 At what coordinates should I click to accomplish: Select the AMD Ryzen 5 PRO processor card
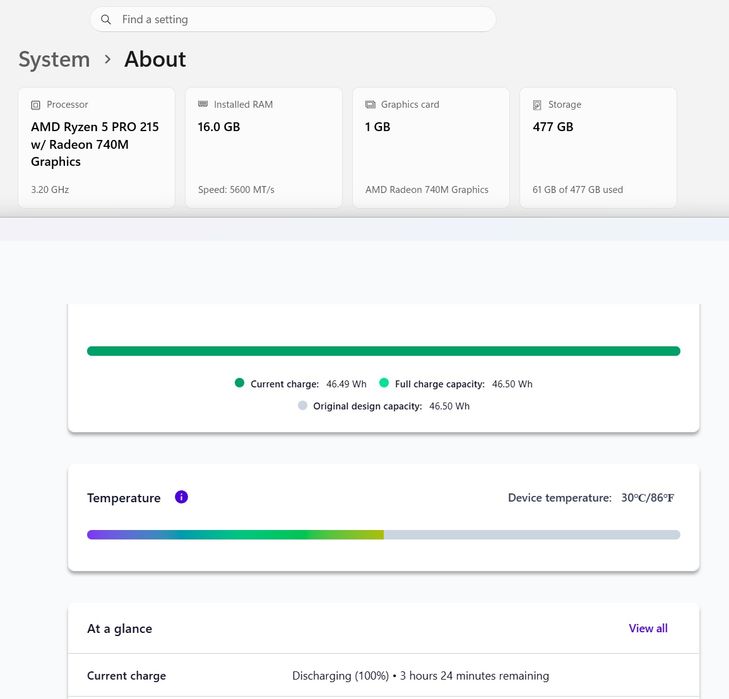pos(97,147)
